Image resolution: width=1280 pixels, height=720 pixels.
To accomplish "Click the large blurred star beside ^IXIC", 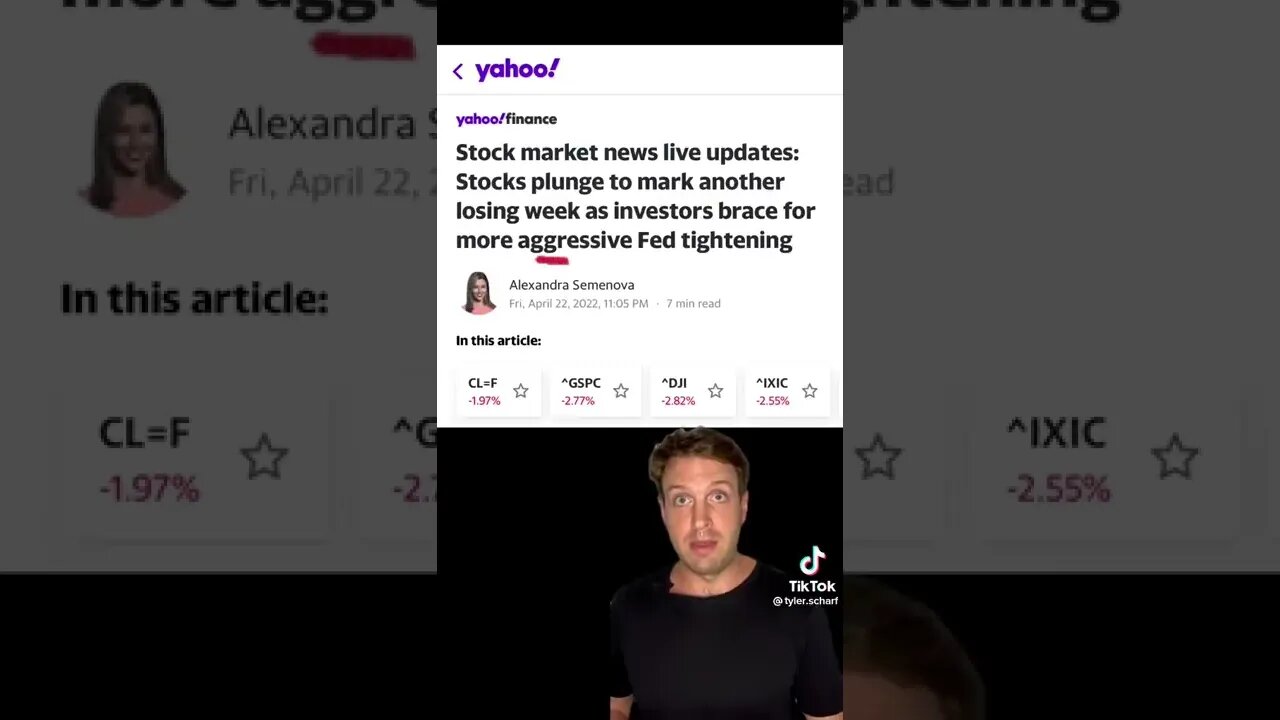I will (1175, 458).
